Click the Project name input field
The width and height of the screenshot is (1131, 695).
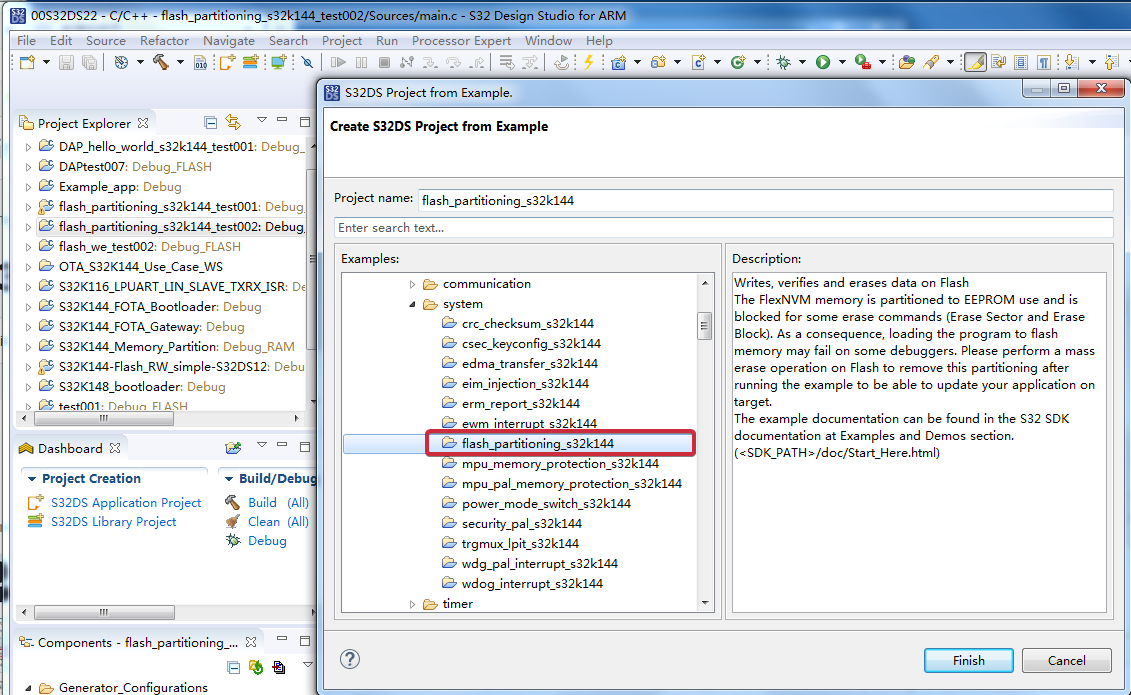coord(765,200)
